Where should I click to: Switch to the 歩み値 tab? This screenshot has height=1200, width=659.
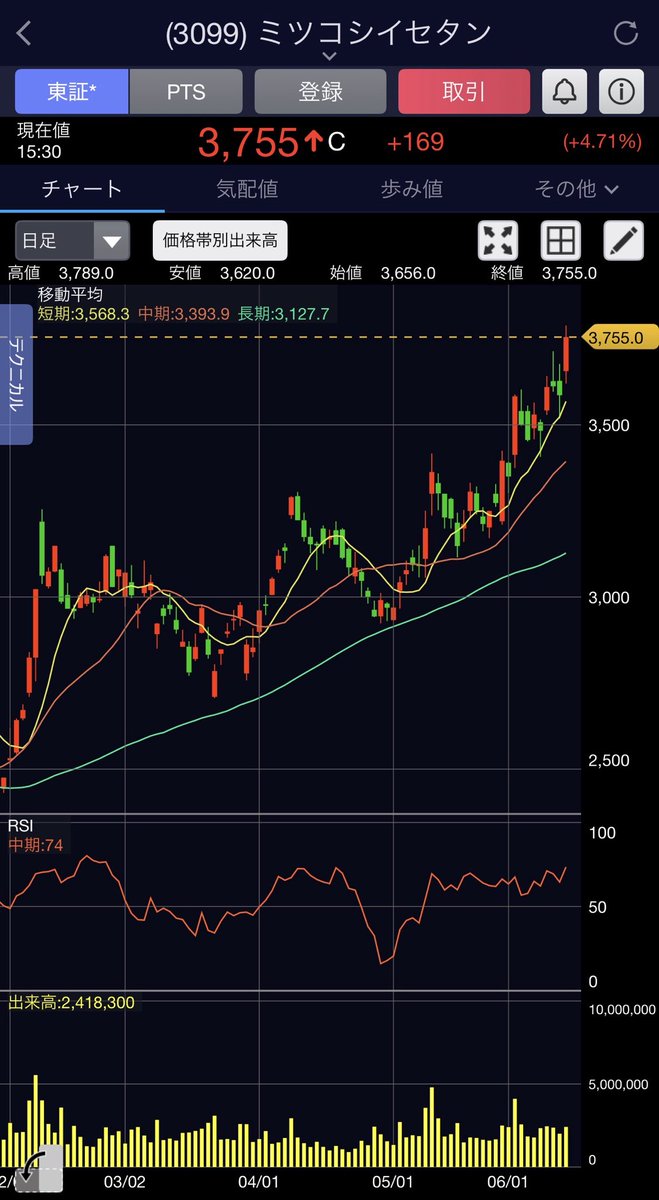point(412,189)
